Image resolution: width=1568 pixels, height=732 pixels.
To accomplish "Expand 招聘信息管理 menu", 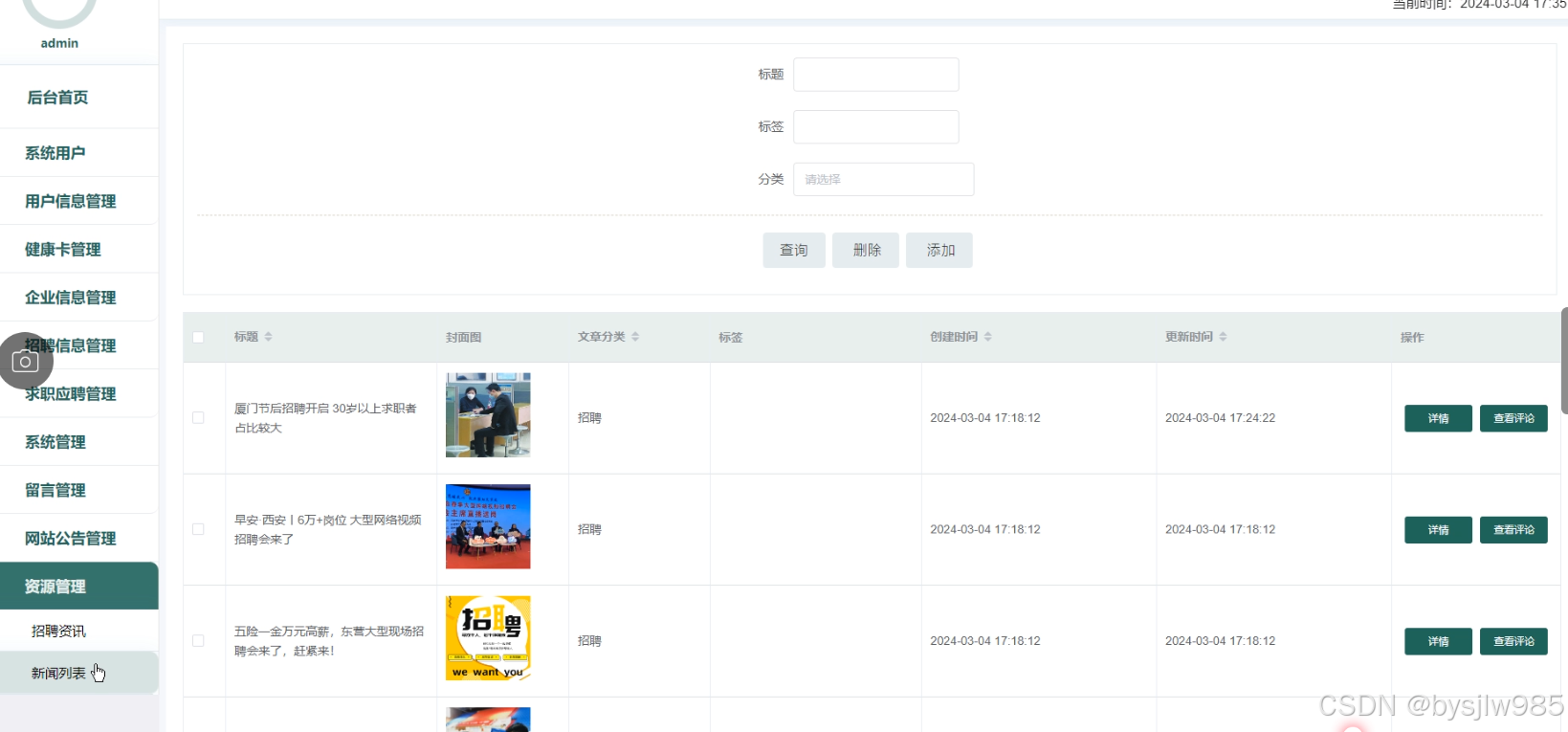I will [x=79, y=345].
